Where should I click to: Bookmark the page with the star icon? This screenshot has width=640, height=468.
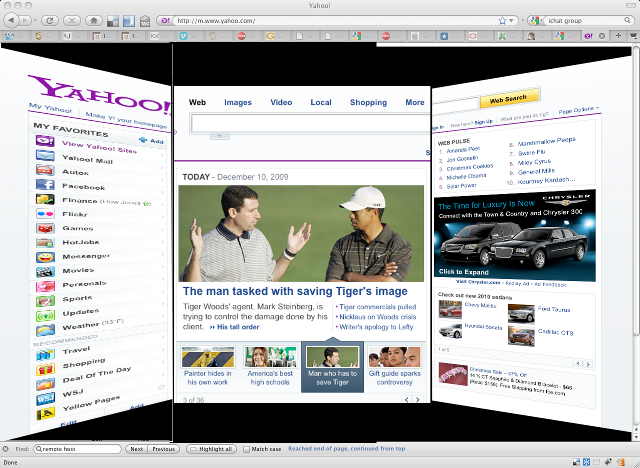click(x=502, y=20)
